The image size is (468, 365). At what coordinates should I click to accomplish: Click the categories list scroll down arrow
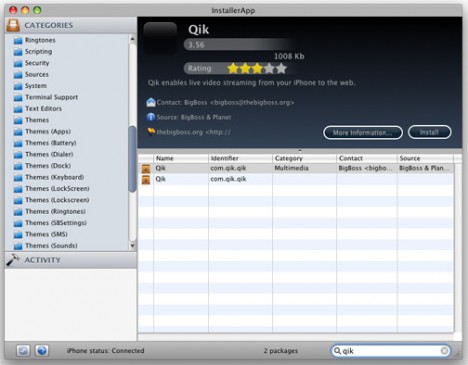point(132,246)
